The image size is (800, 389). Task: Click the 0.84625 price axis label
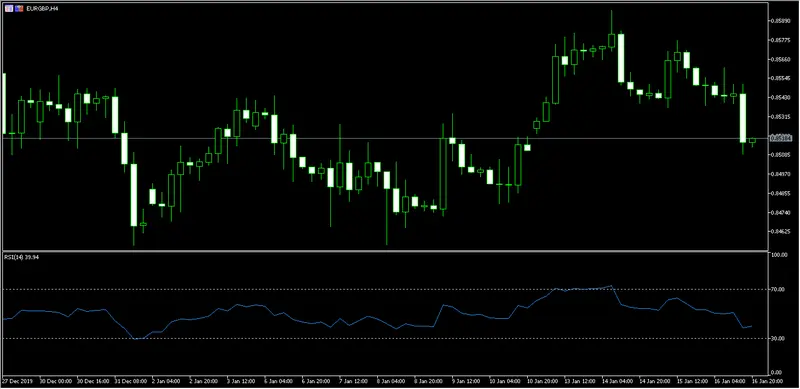tap(781, 232)
